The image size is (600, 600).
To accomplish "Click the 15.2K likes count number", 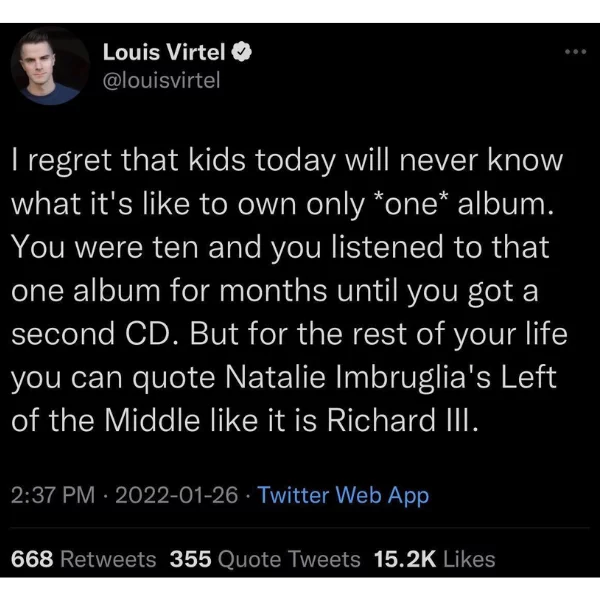I will 405,559.
